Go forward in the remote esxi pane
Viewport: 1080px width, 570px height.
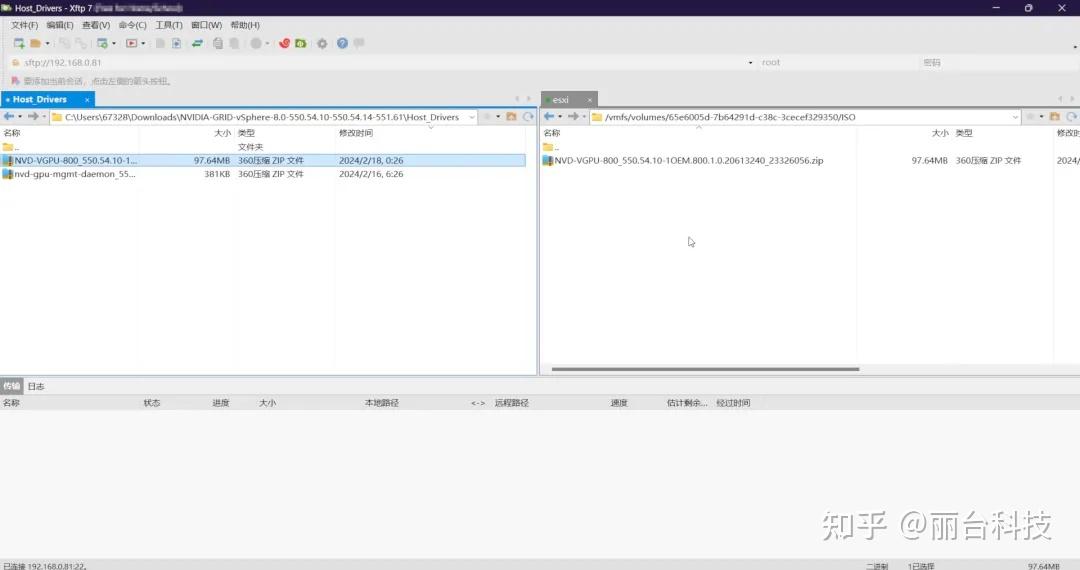573,116
